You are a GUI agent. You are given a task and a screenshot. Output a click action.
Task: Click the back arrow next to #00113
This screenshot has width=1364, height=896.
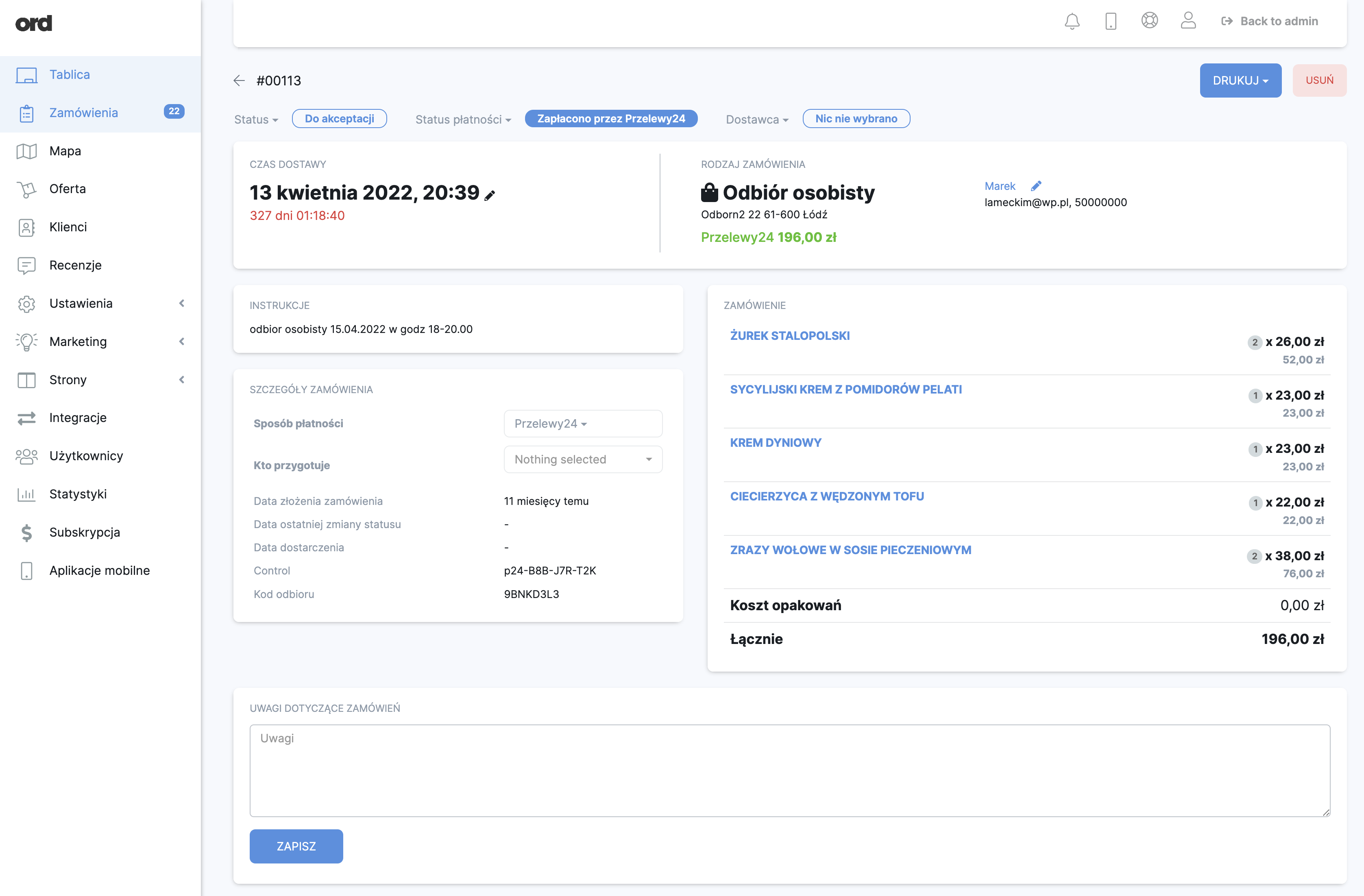coord(239,81)
